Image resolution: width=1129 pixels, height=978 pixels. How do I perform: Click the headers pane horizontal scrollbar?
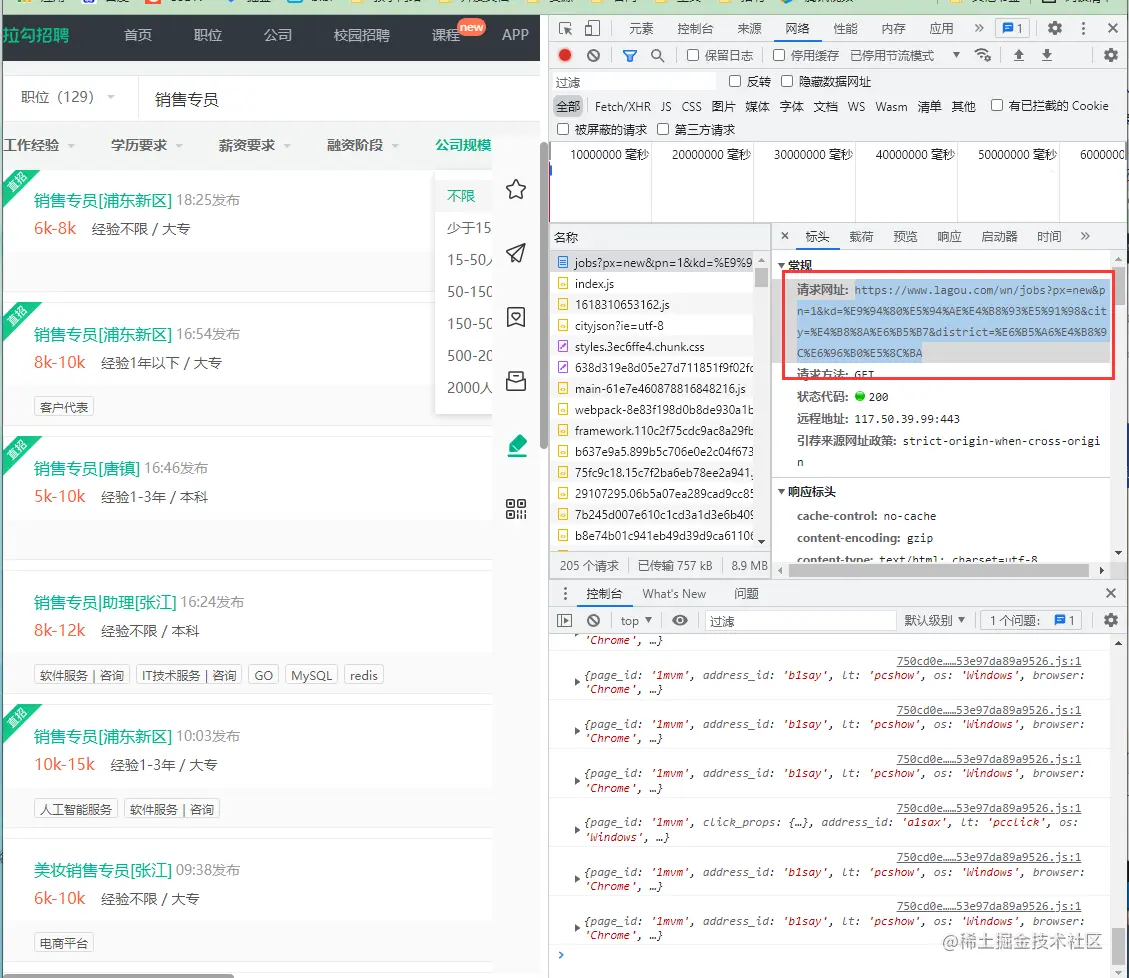(938, 570)
